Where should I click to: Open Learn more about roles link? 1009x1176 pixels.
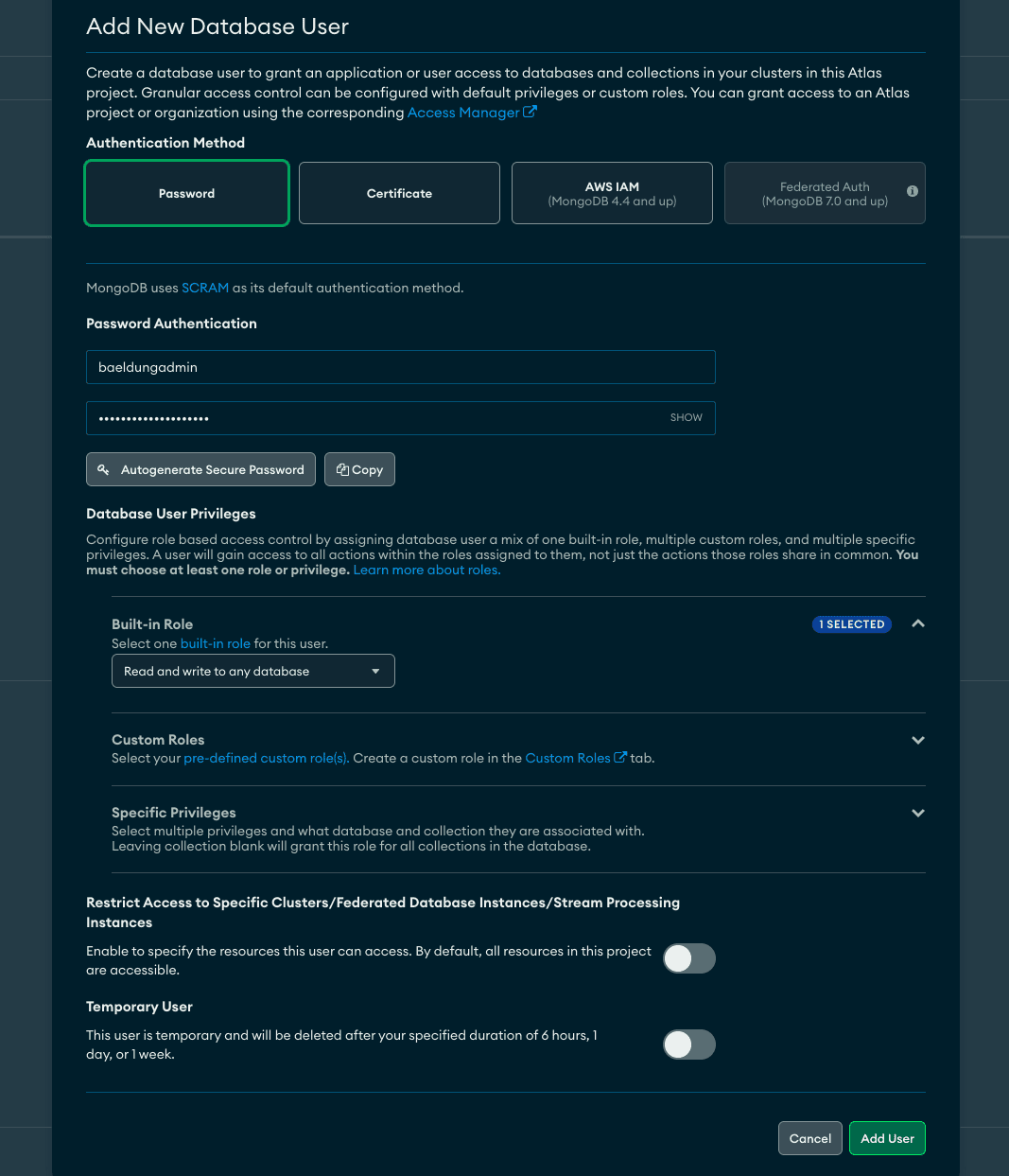coord(426,570)
